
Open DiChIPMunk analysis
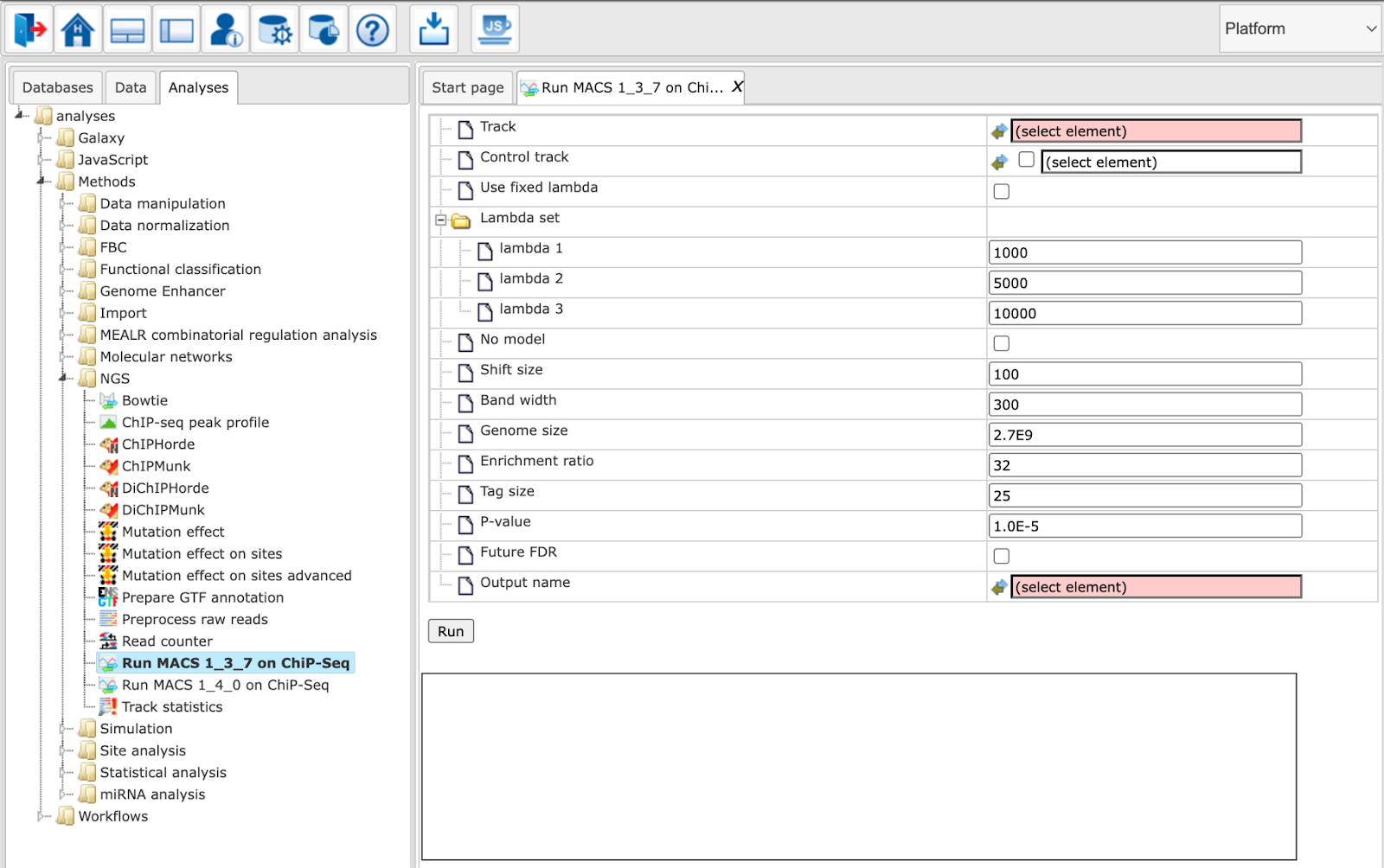pos(163,510)
